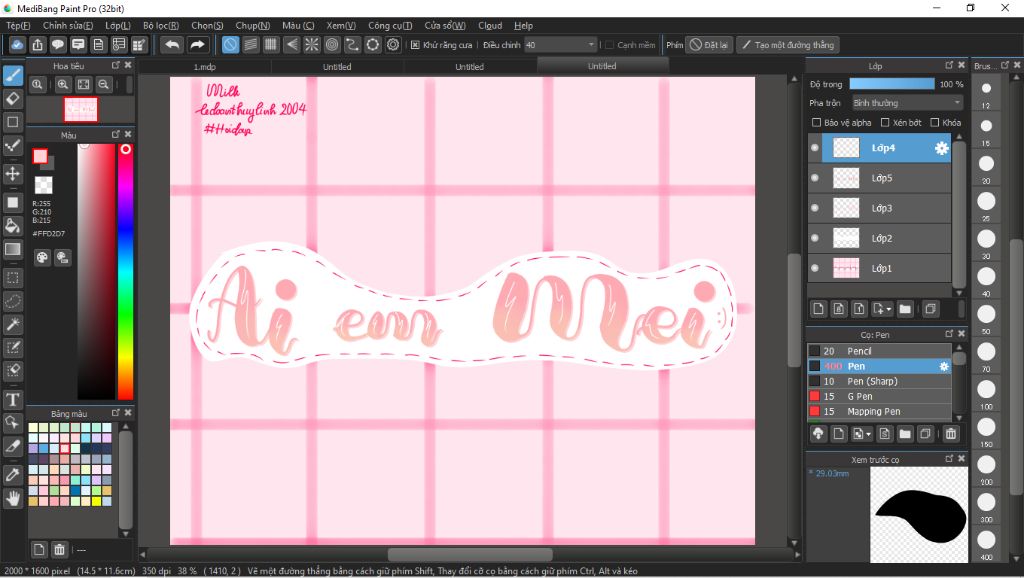Choose the Text tool
The height and width of the screenshot is (578, 1024).
click(12, 400)
